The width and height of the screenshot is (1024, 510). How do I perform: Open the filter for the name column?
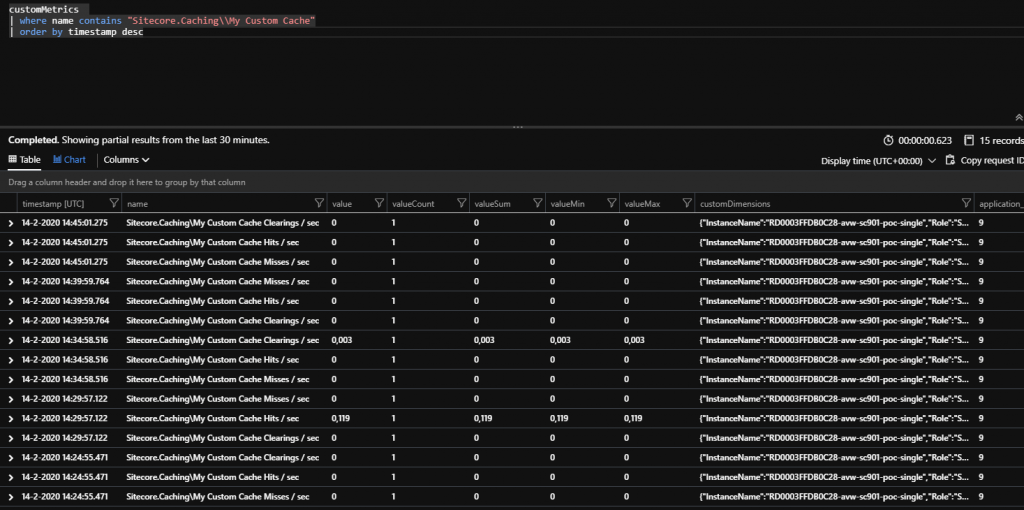pyautogui.click(x=319, y=203)
